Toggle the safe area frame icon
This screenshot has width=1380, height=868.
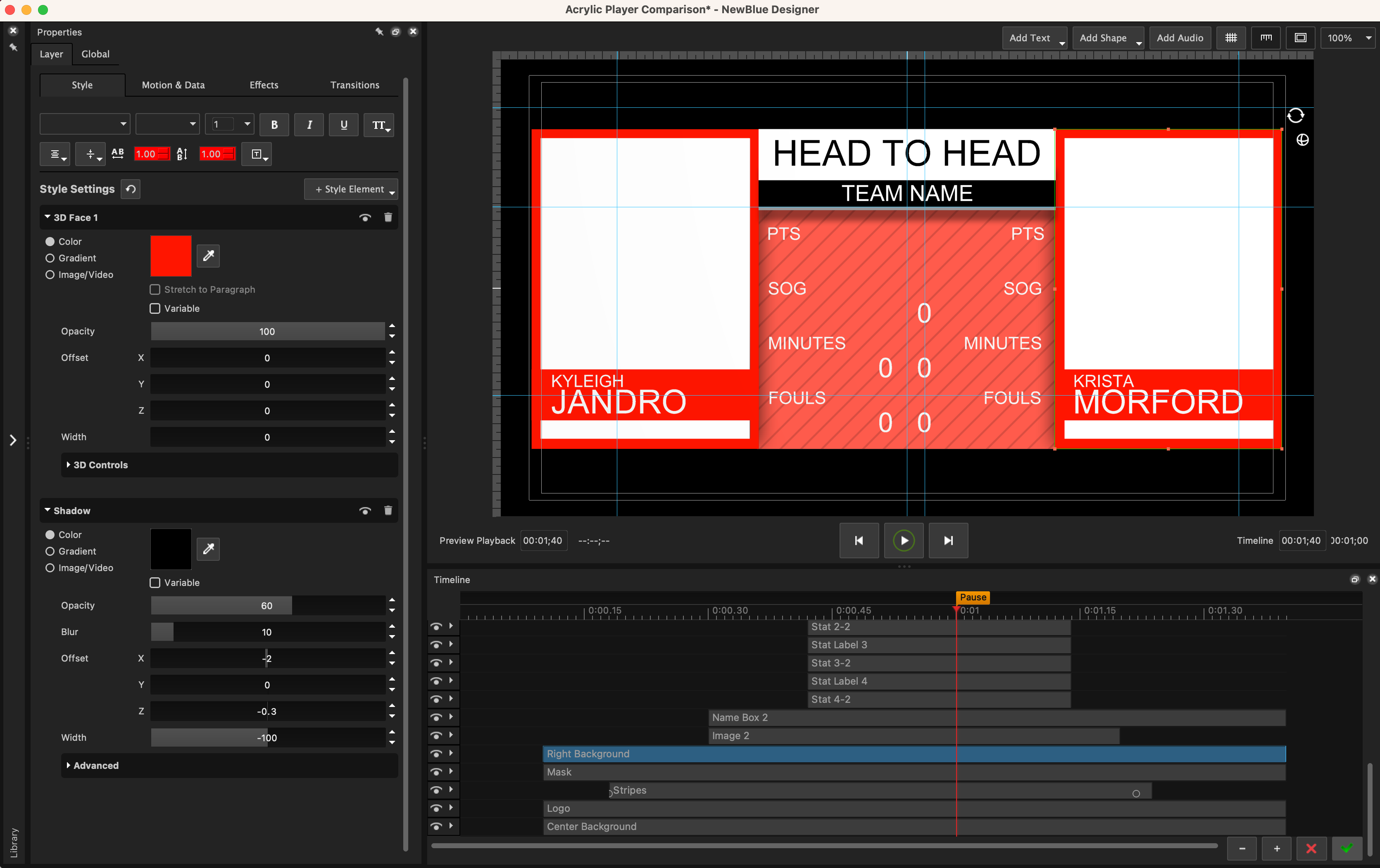pos(1300,38)
